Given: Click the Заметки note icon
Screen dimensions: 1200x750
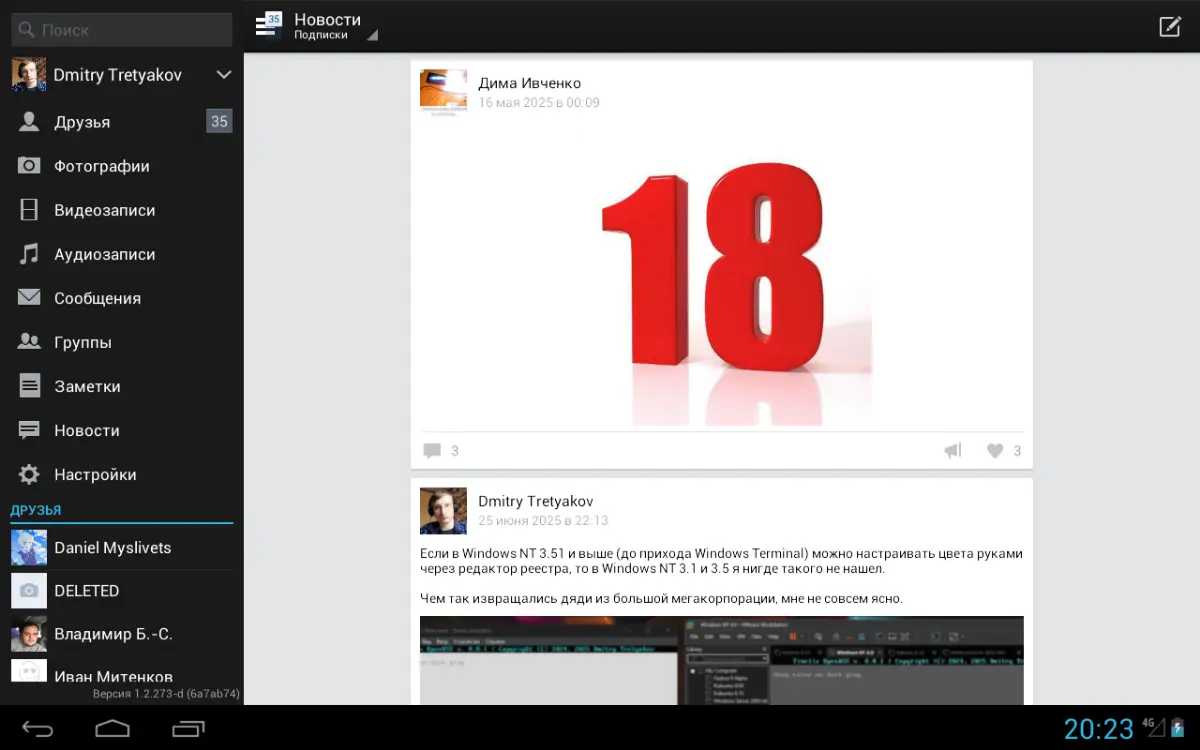Looking at the screenshot, I should (x=29, y=386).
